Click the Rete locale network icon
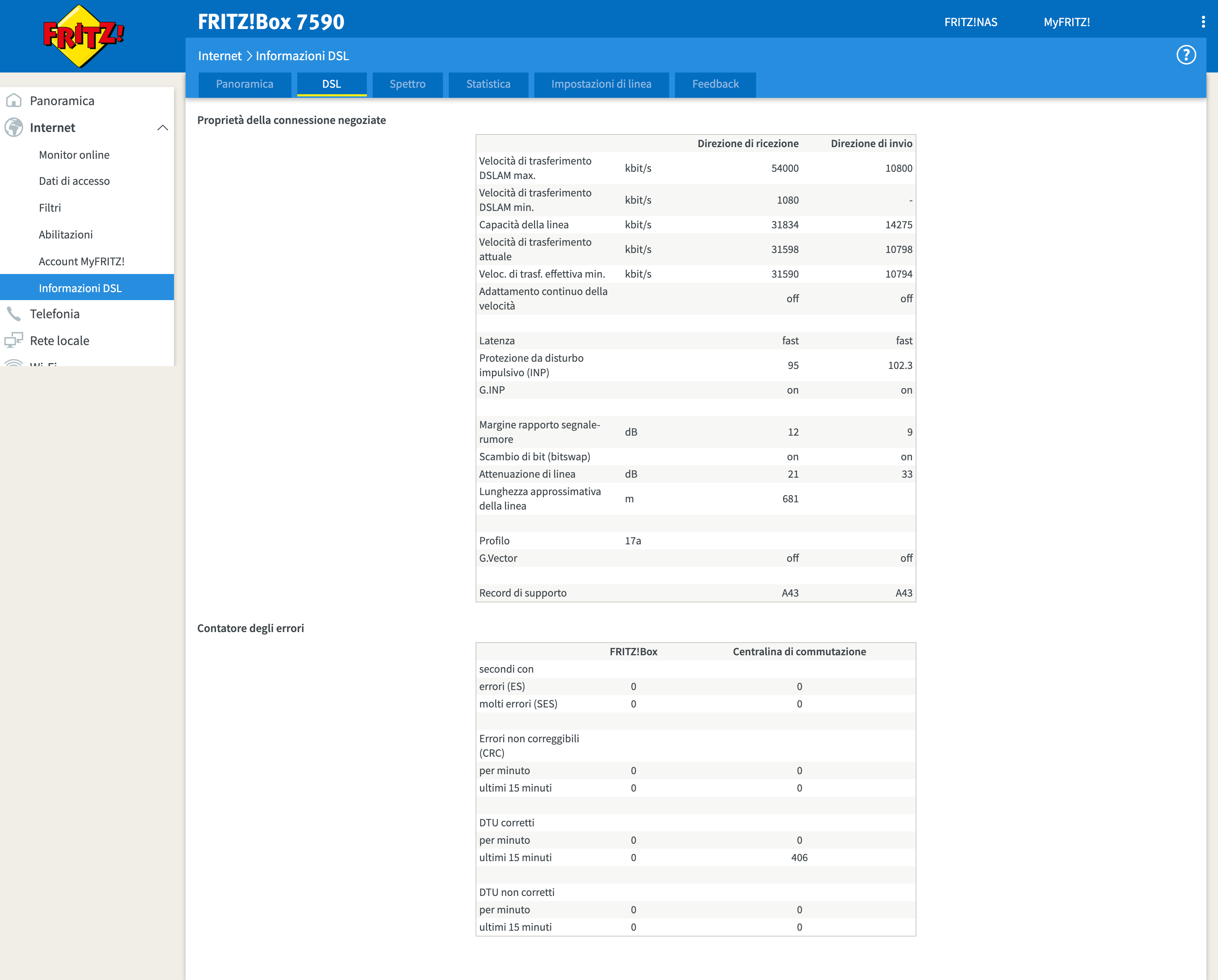1218x980 pixels. pyautogui.click(x=13, y=341)
